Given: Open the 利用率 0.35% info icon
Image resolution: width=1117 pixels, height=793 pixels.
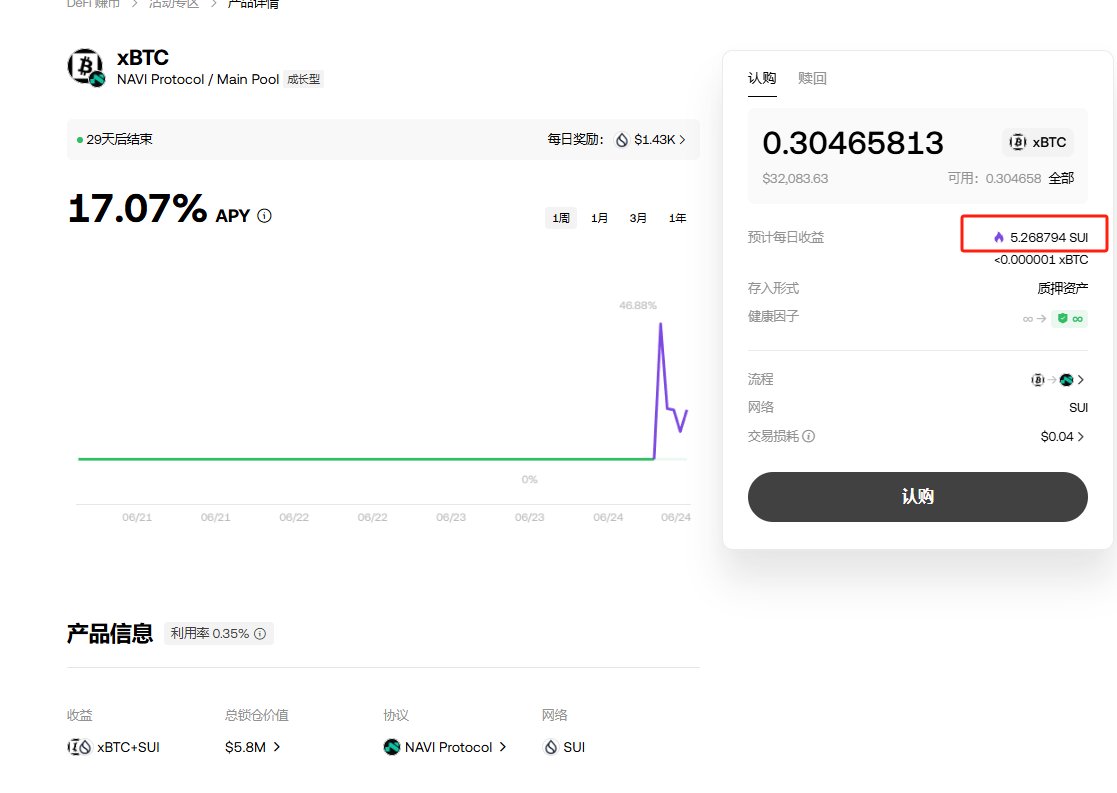Looking at the screenshot, I should [260, 633].
